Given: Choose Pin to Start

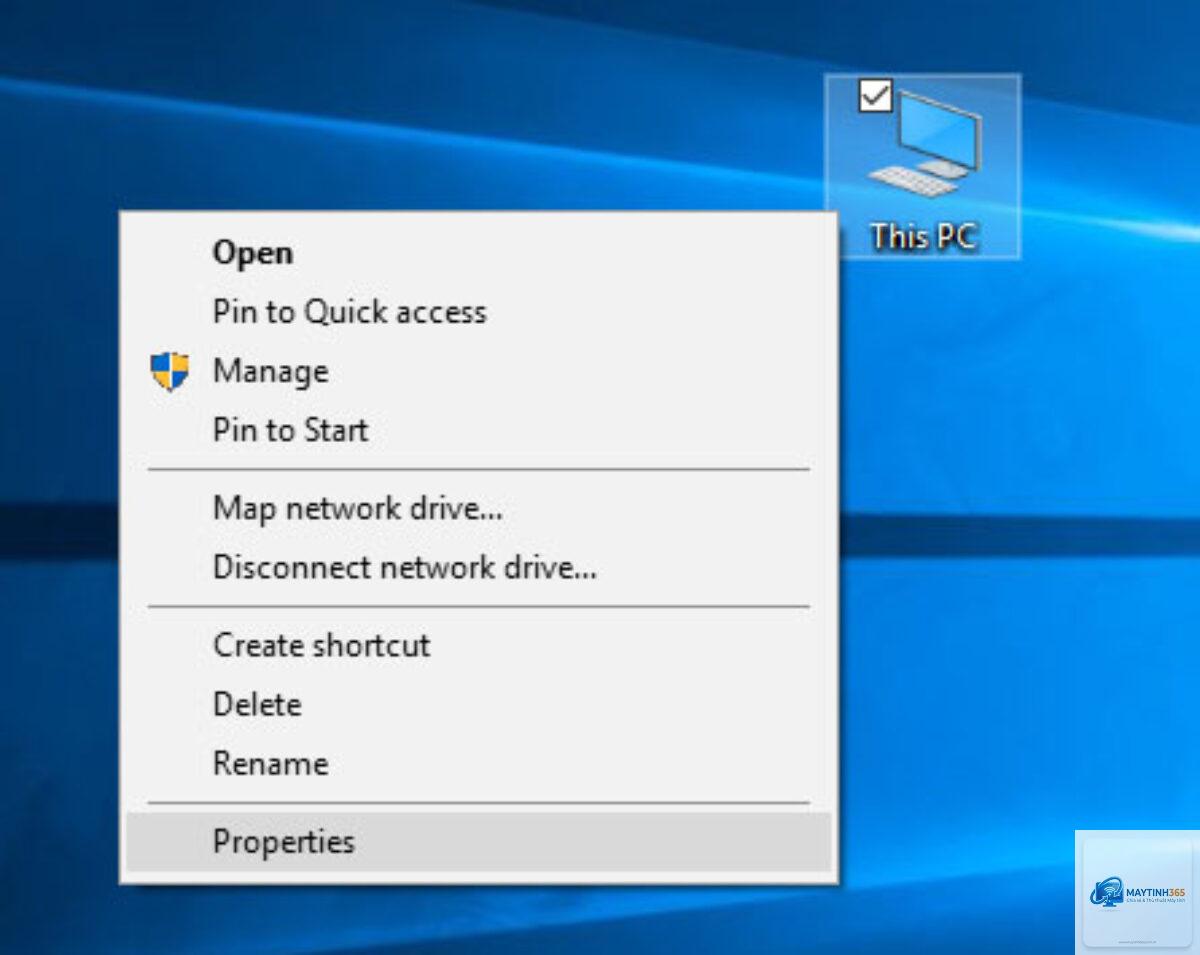Looking at the screenshot, I should click(479, 430).
